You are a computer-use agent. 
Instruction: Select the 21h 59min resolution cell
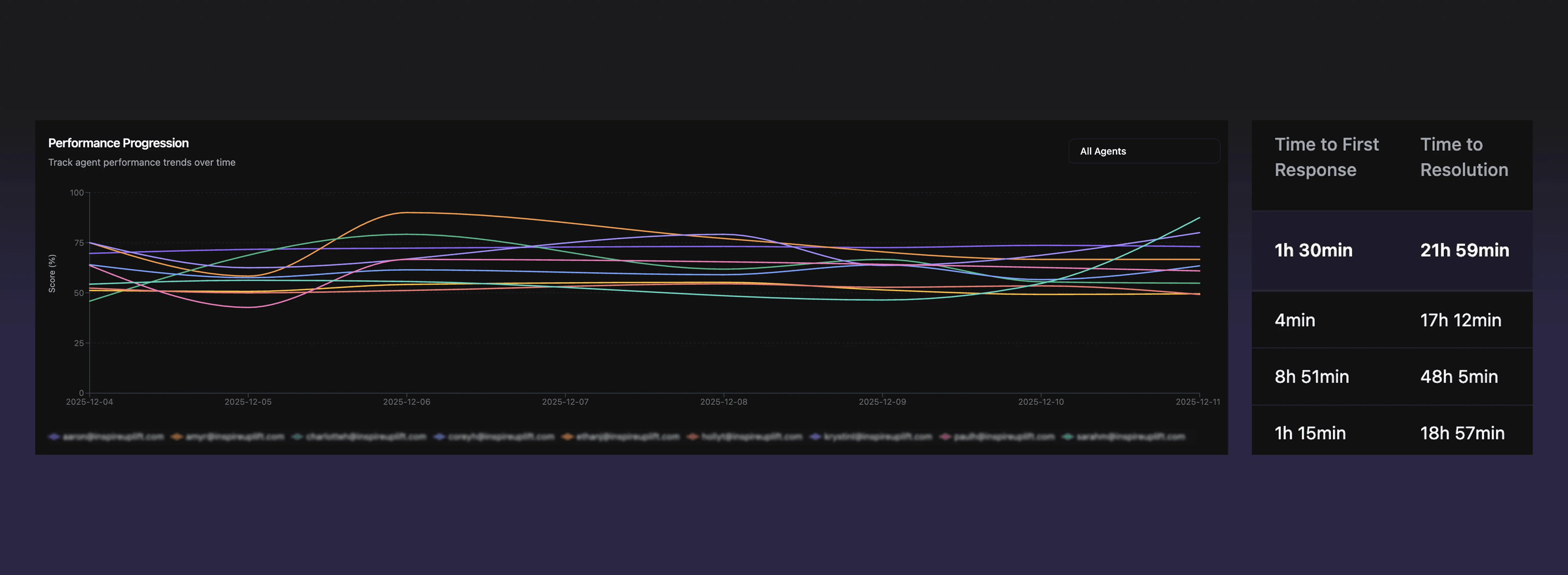(1465, 250)
